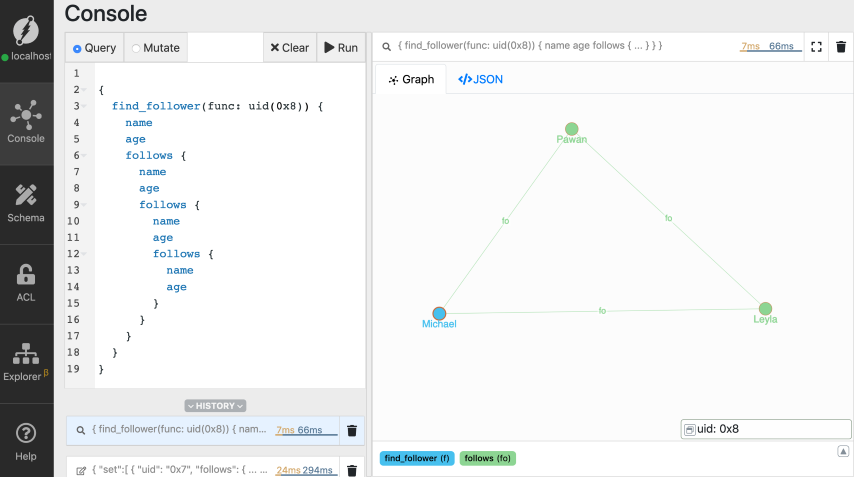Switch to the JSON tab

480,79
